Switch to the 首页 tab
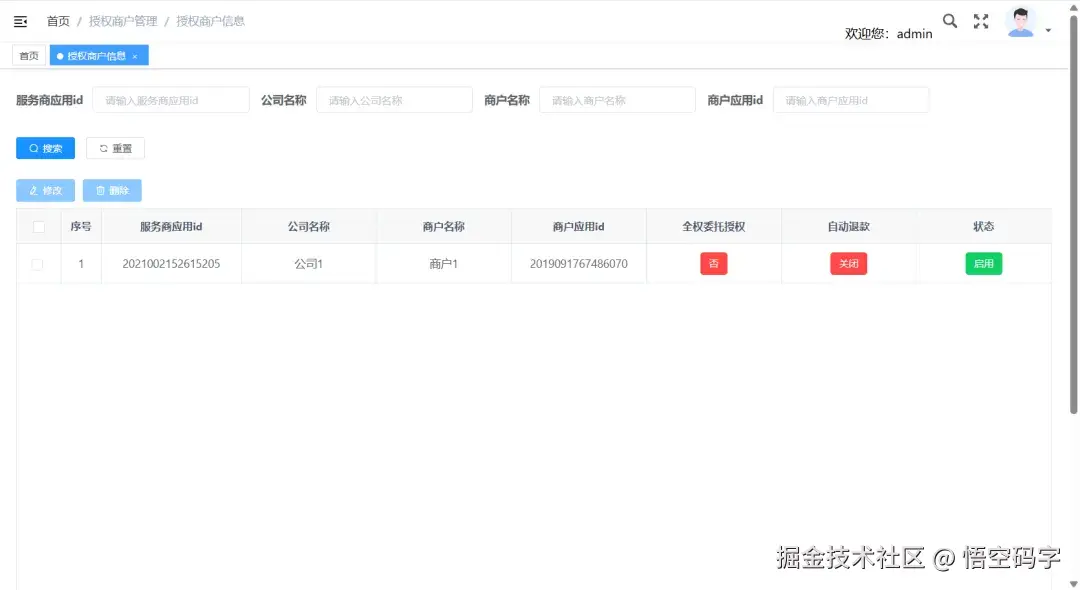The height and width of the screenshot is (590, 1080). (28, 55)
